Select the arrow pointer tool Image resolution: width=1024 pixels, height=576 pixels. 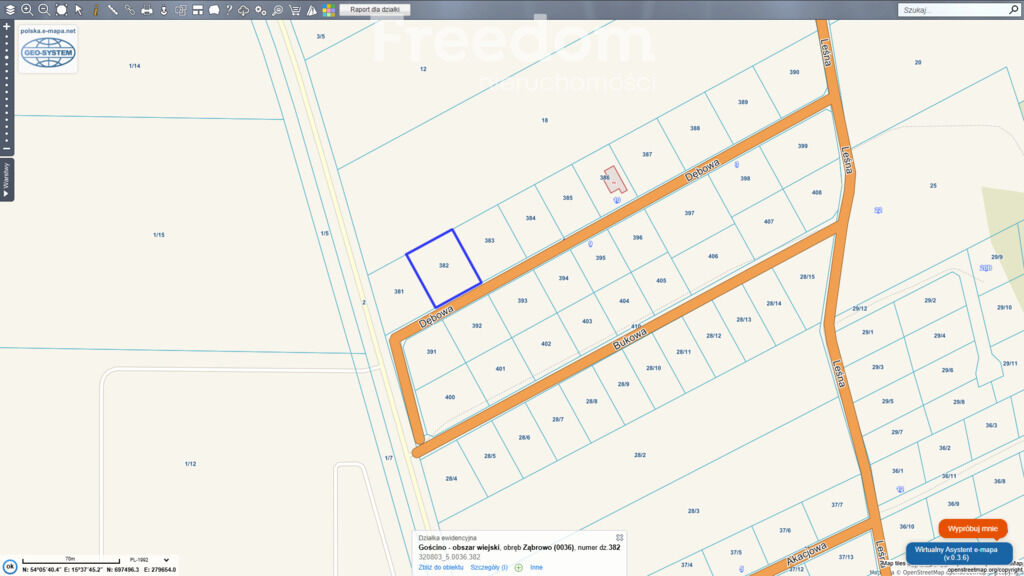pos(79,10)
